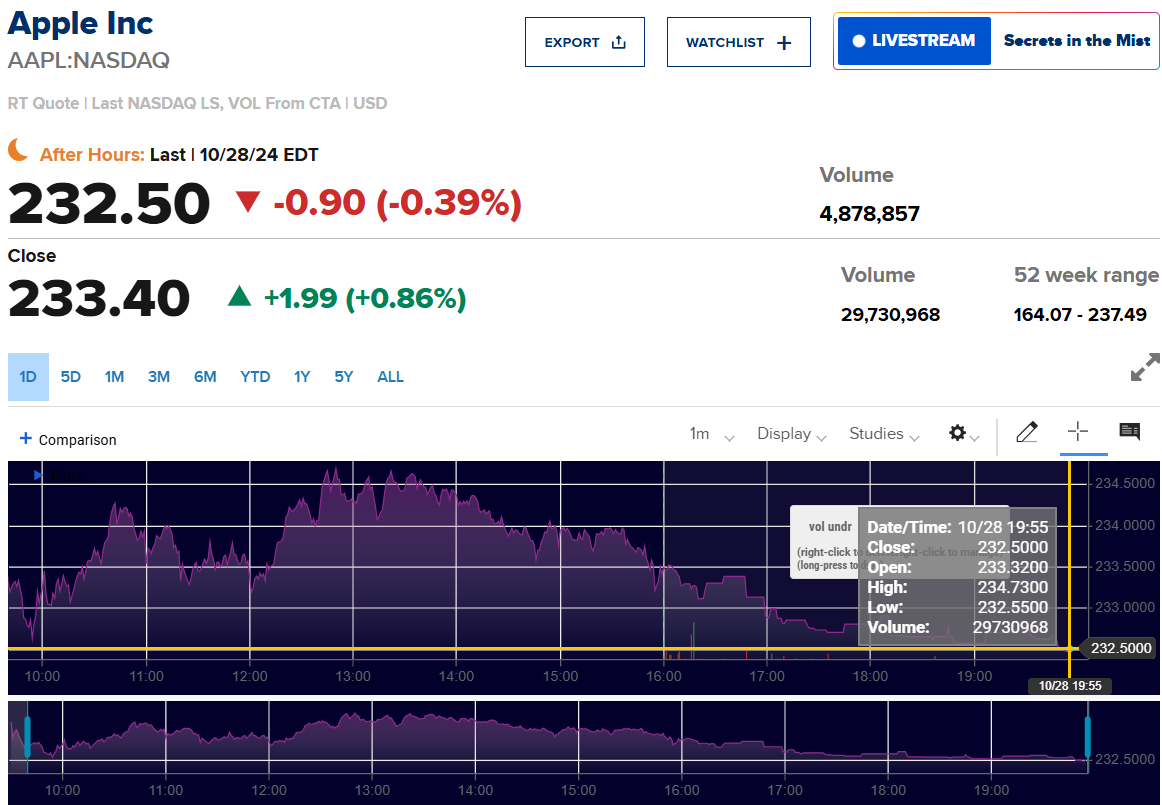Click the Apple Inc heading

(x=80, y=23)
